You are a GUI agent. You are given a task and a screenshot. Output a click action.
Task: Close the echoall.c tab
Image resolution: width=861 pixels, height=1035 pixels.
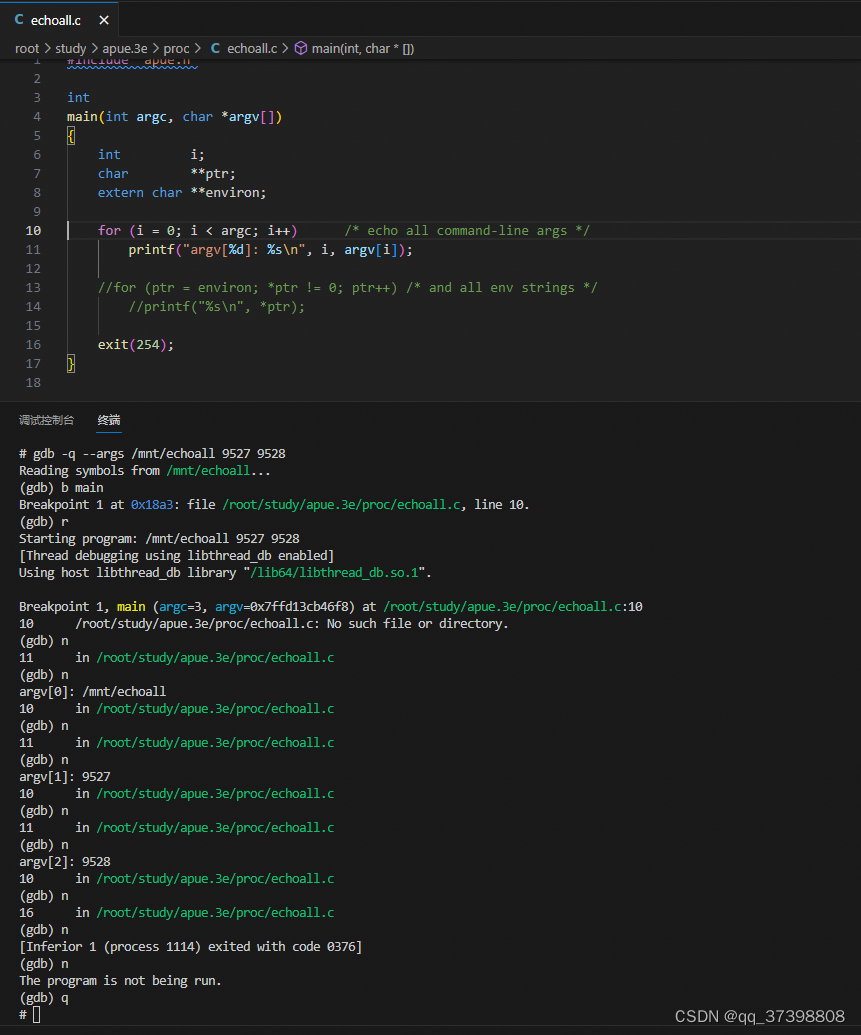(x=103, y=18)
